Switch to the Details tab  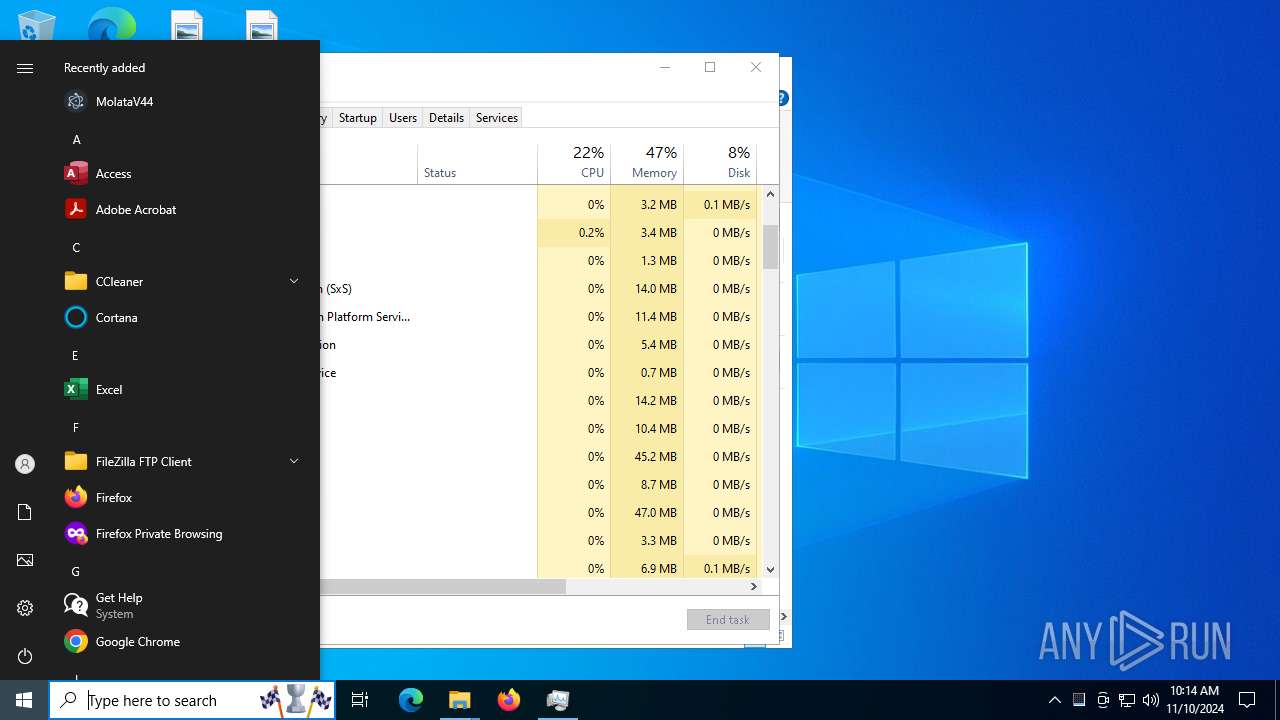point(446,118)
